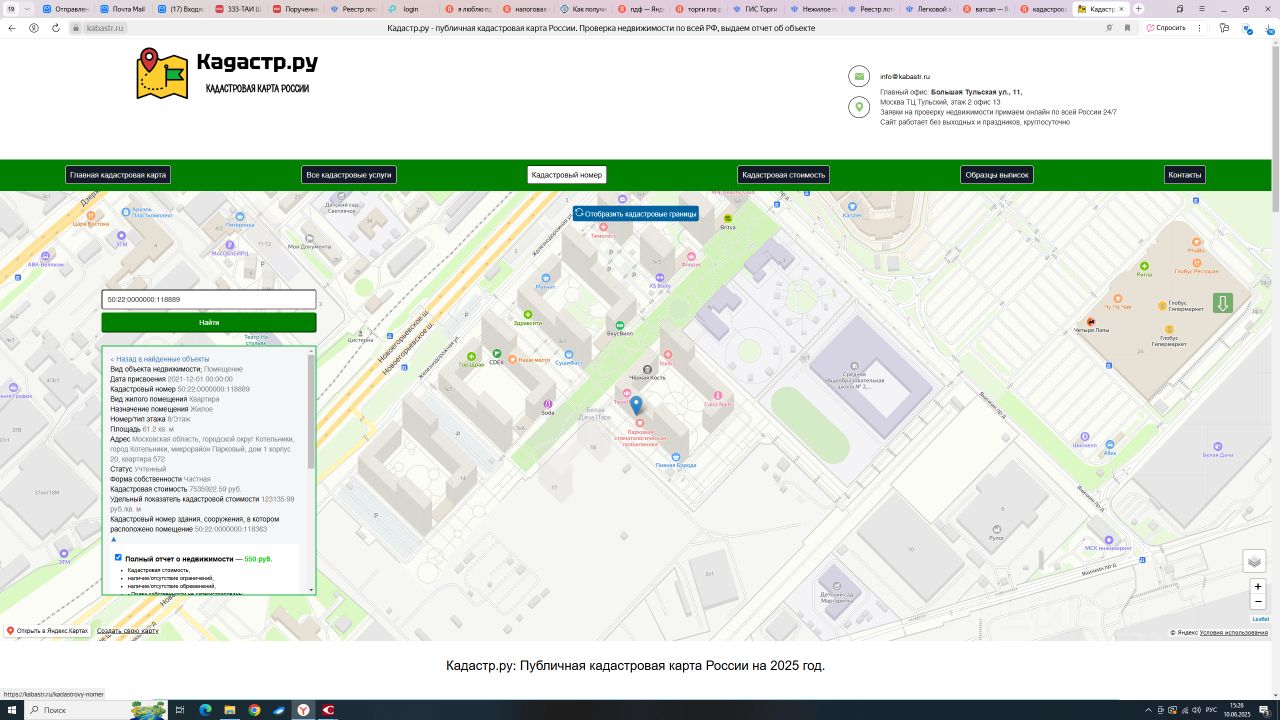Screen dimensions: 1280x720
Task: Open the Контакты menu item
Action: (x=1185, y=175)
